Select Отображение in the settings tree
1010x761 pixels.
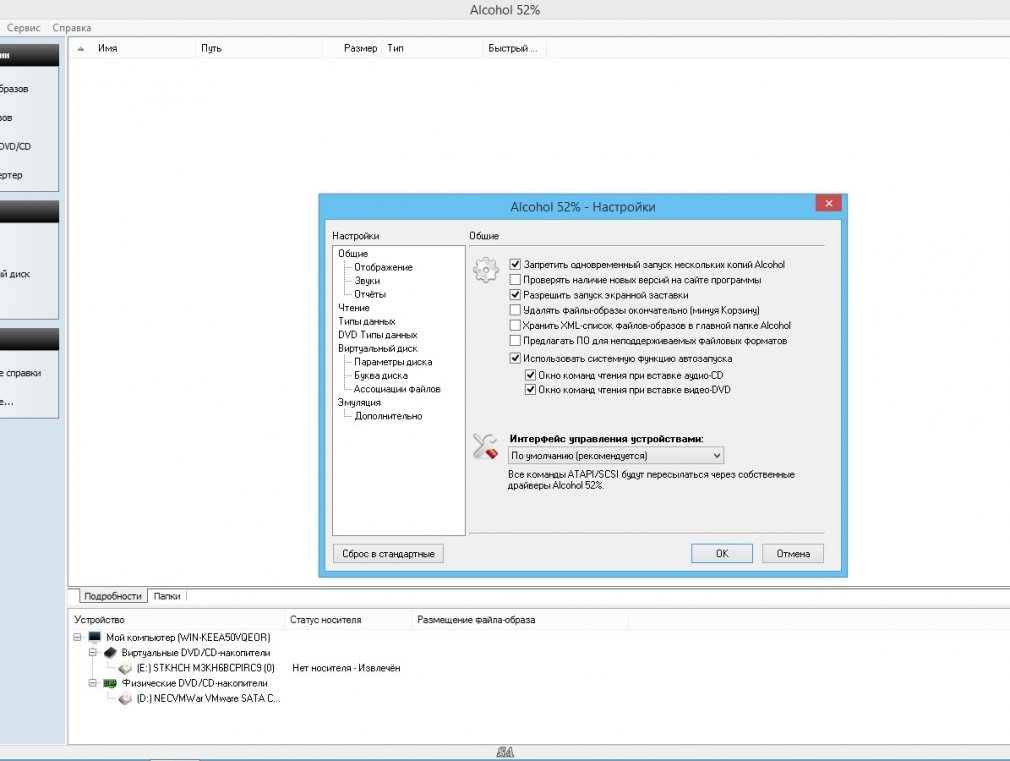pos(383,267)
